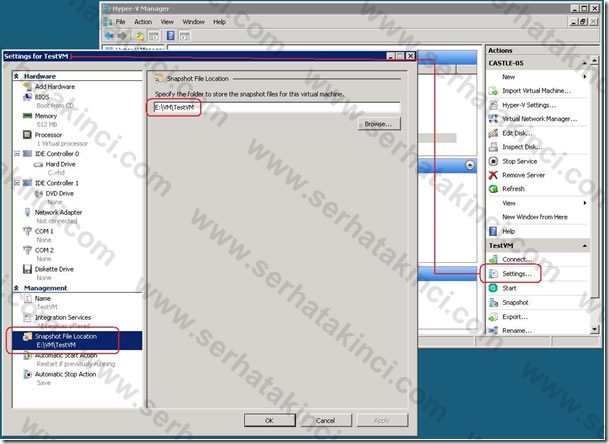
Task: Click Browse button for snapshot folder
Action: [379, 124]
